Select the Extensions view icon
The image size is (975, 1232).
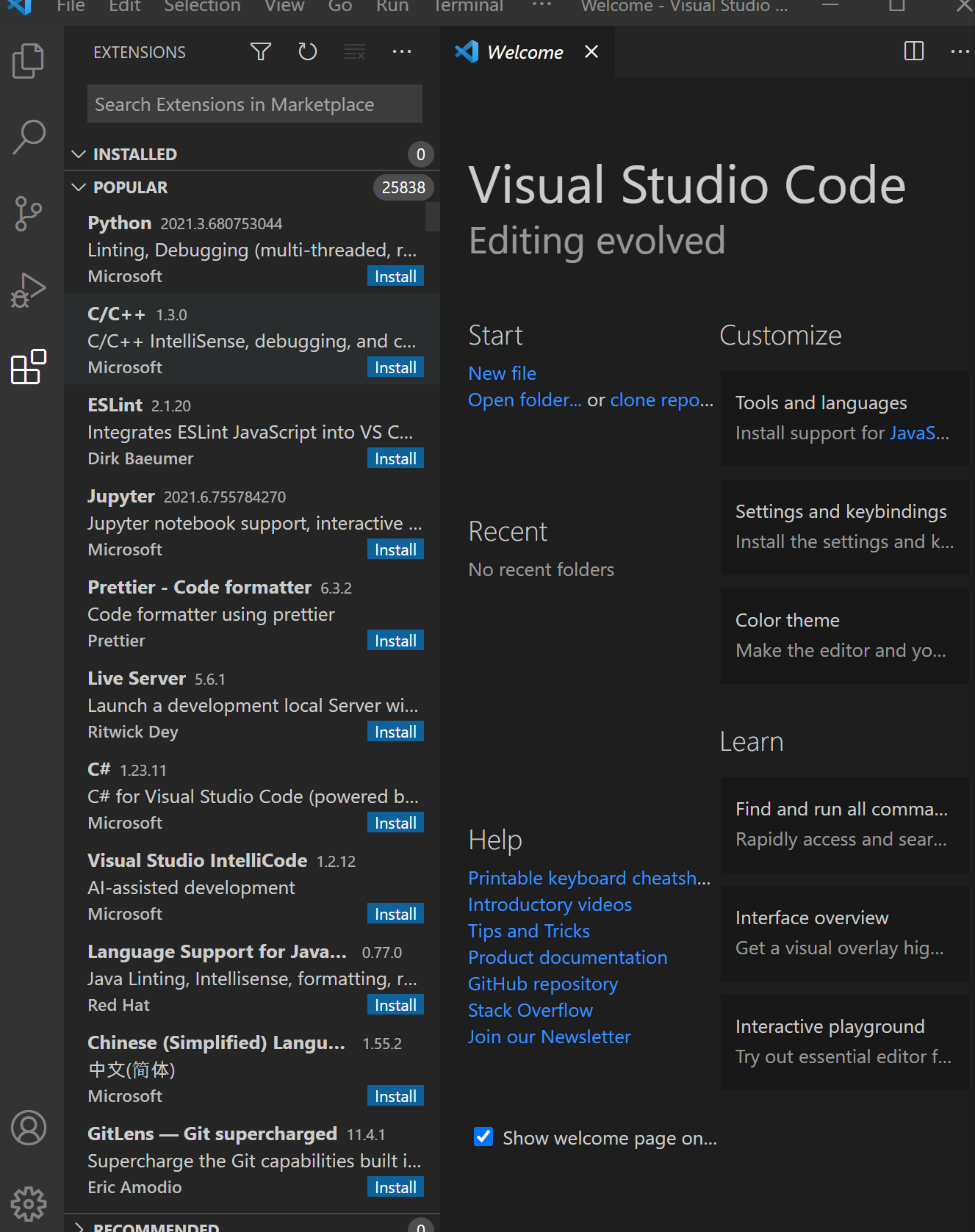(x=29, y=367)
